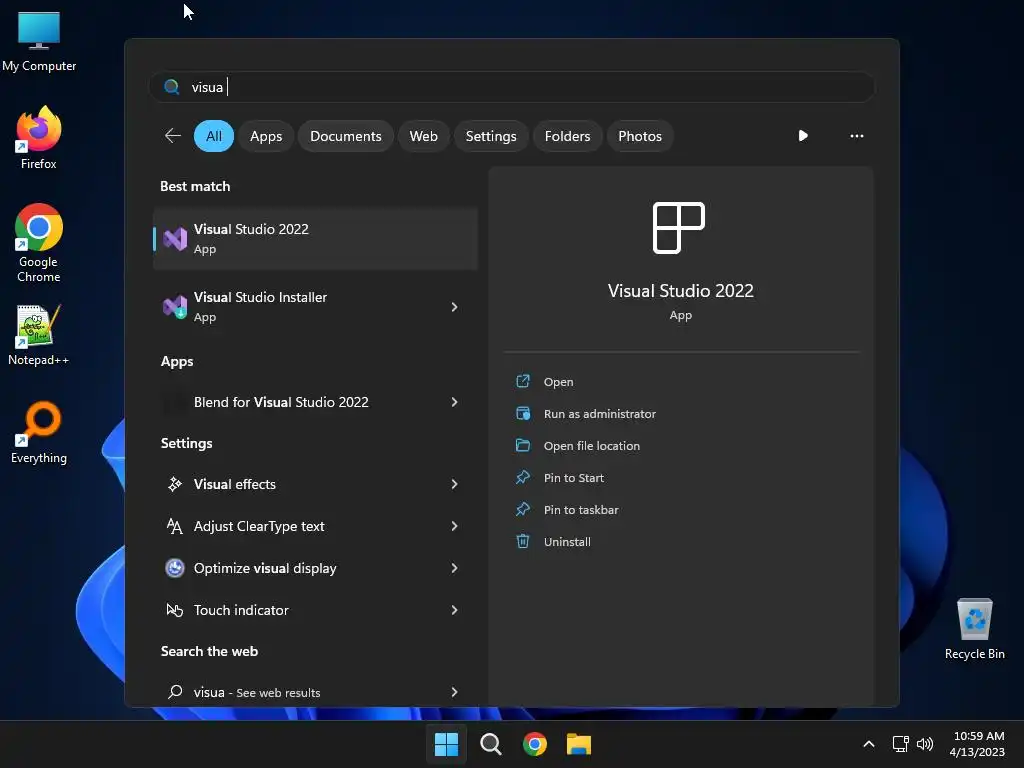
Task: Switch to the Folders filter tab
Action: pyautogui.click(x=567, y=136)
